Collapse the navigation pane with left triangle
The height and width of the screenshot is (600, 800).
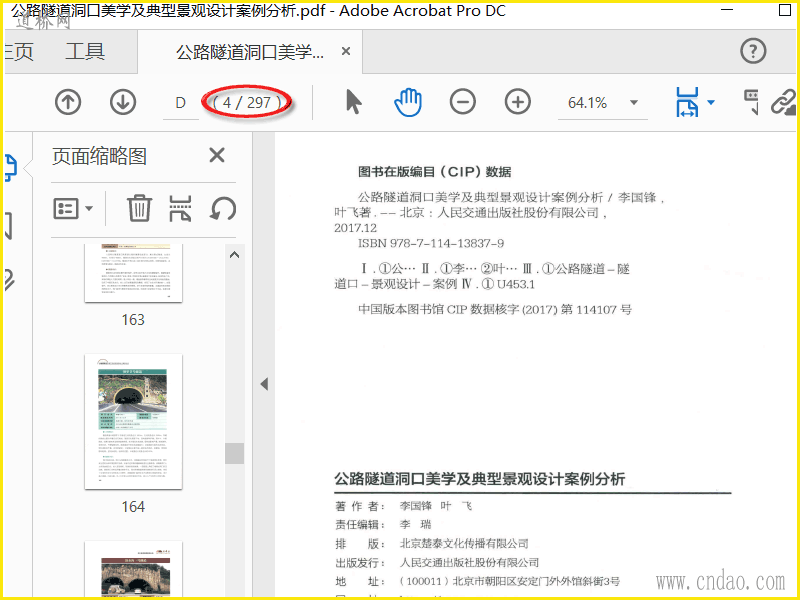pyautogui.click(x=264, y=384)
